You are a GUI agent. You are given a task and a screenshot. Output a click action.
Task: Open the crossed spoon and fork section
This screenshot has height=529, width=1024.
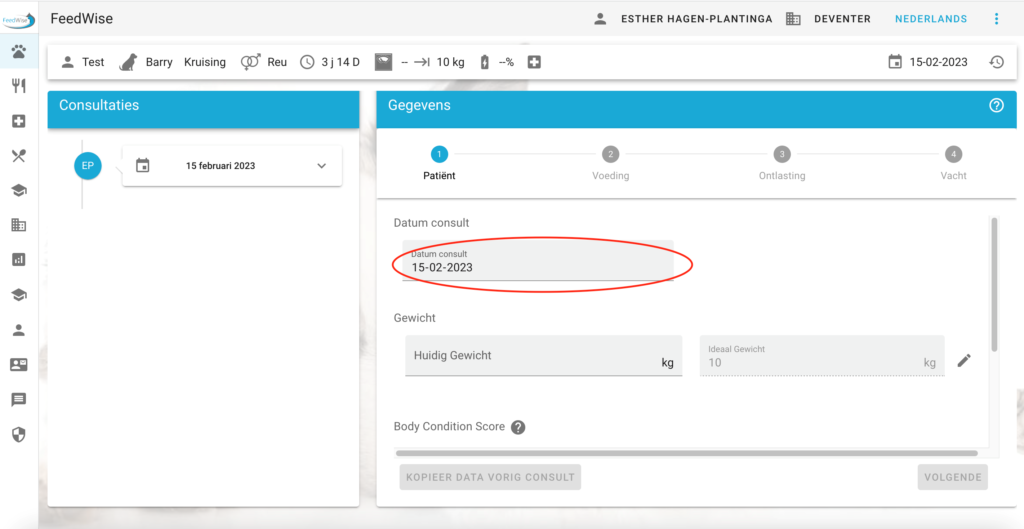click(19, 155)
